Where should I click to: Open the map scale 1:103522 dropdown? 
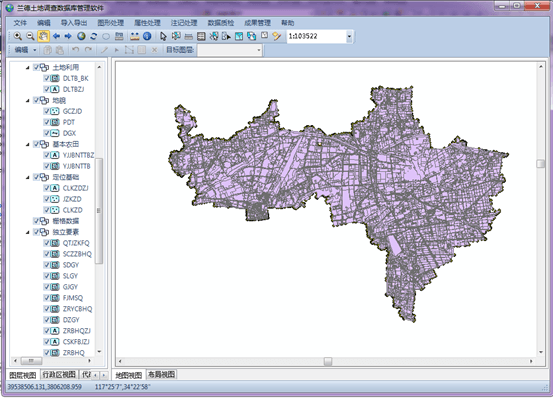pyautogui.click(x=349, y=36)
